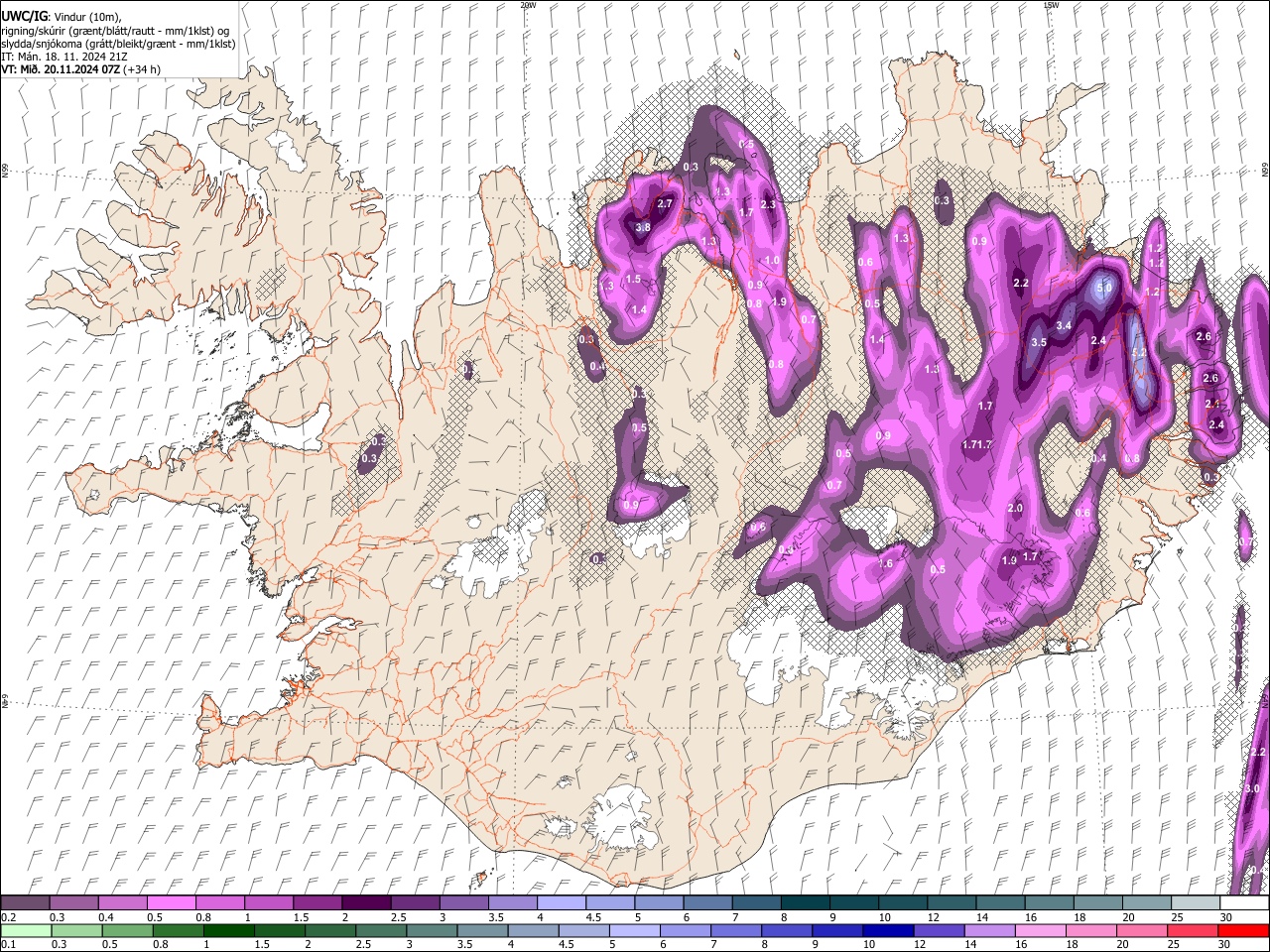Click the 1.0 snowfall value on the map

[x=772, y=260]
